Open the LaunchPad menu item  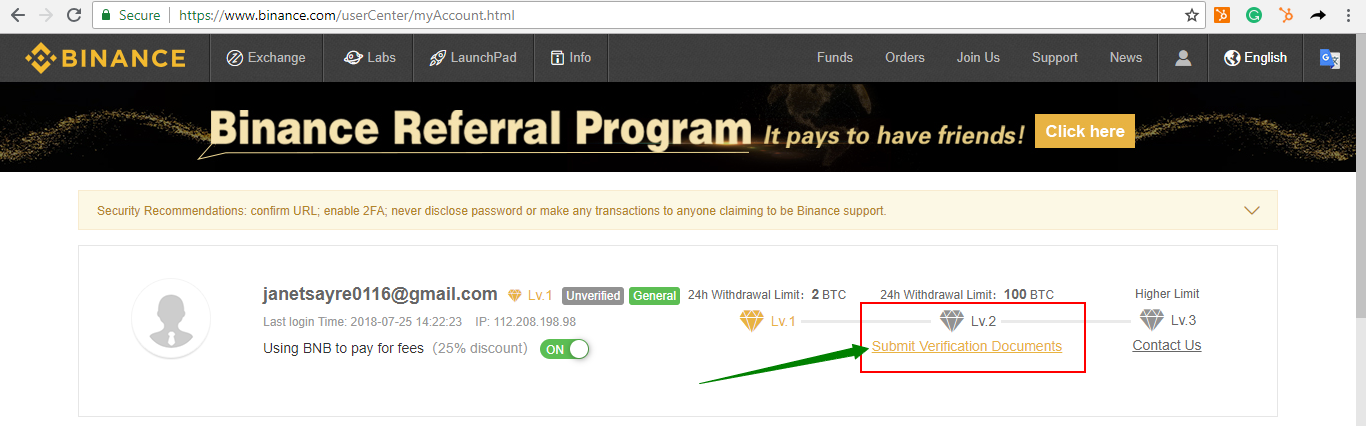point(473,58)
